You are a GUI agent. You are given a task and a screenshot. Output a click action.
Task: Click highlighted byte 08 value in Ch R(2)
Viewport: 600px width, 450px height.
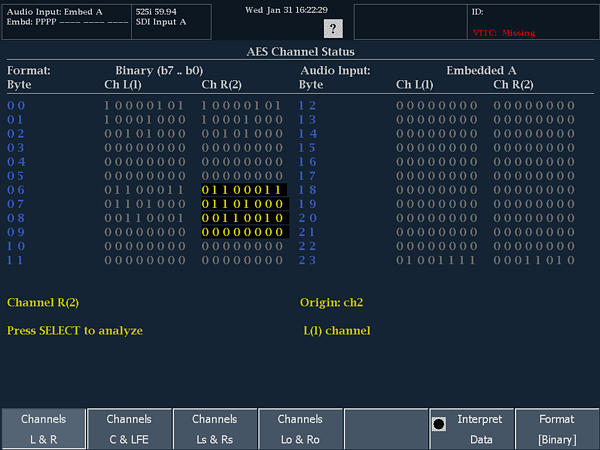[x=243, y=218]
